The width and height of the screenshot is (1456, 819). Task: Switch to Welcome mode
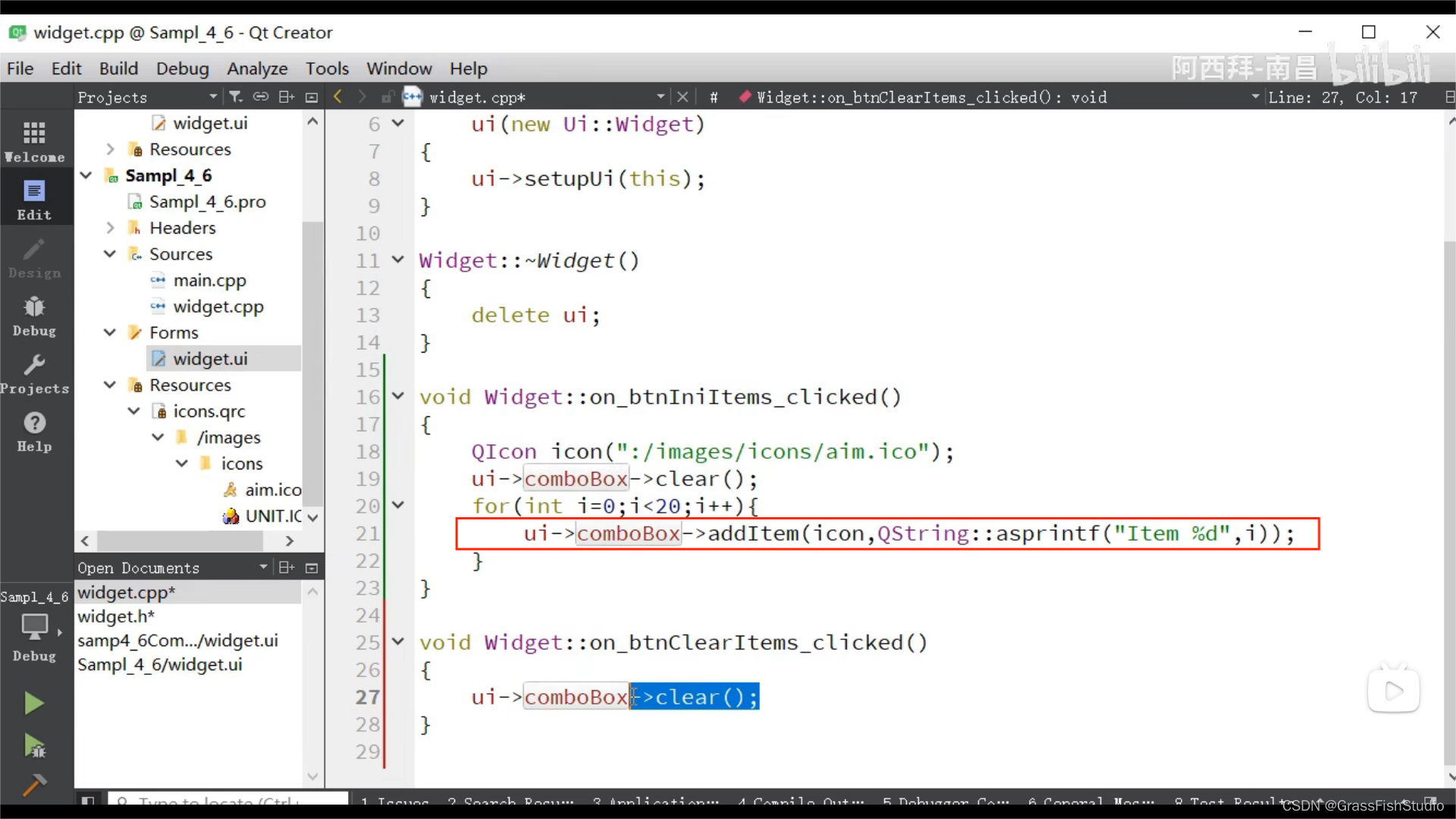34,141
